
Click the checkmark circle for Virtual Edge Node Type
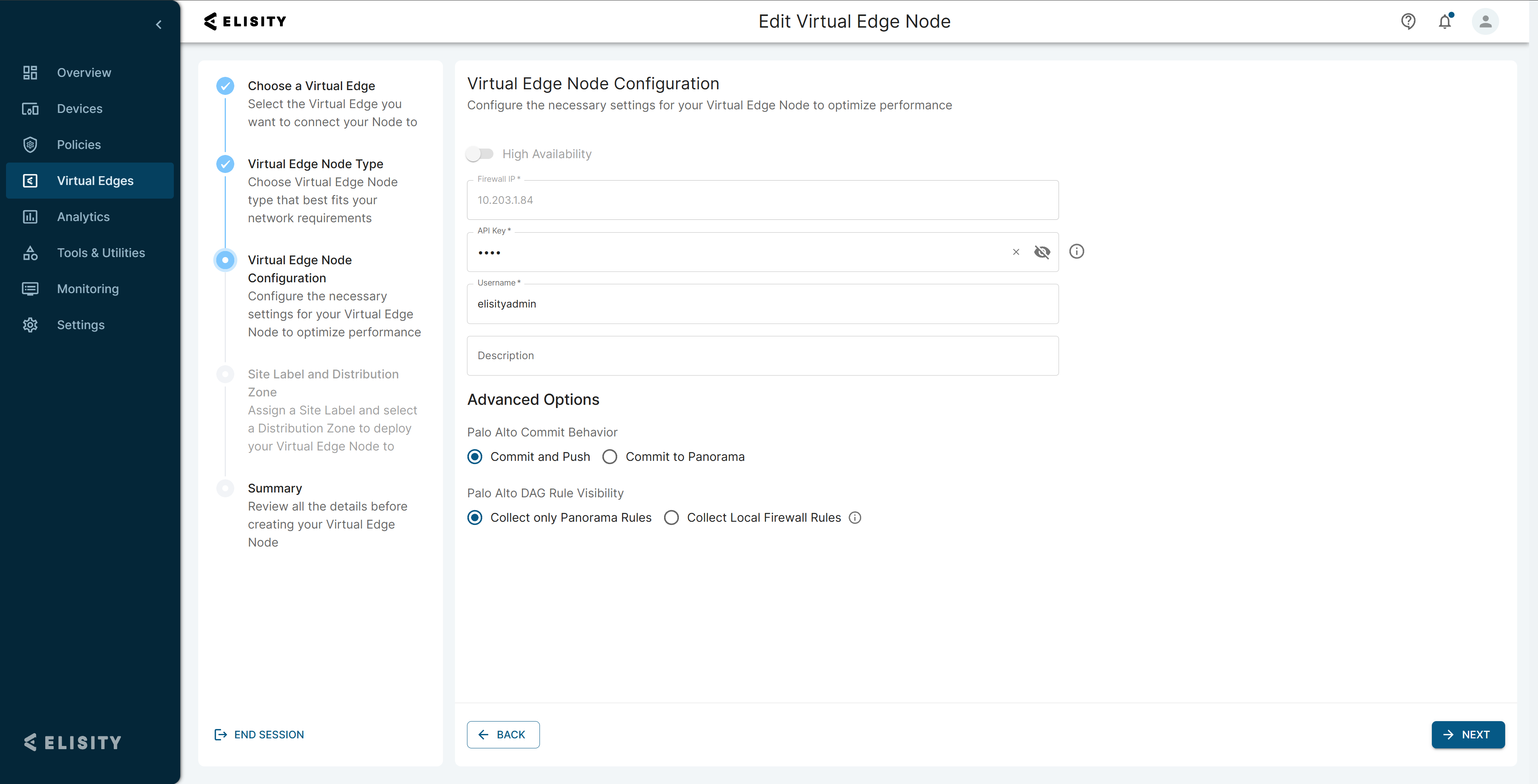[x=225, y=164]
